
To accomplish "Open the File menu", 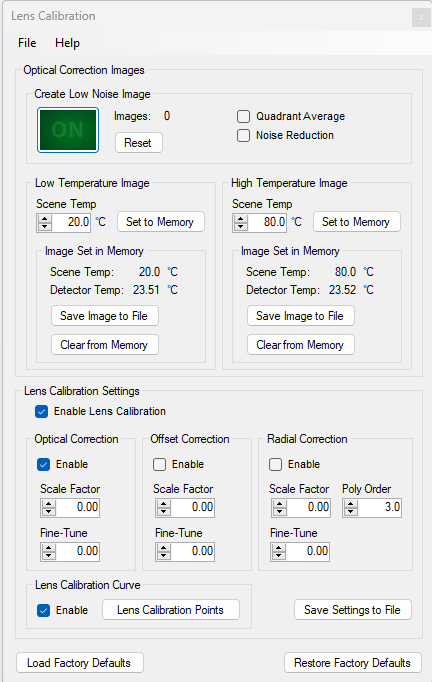I will click(27, 43).
